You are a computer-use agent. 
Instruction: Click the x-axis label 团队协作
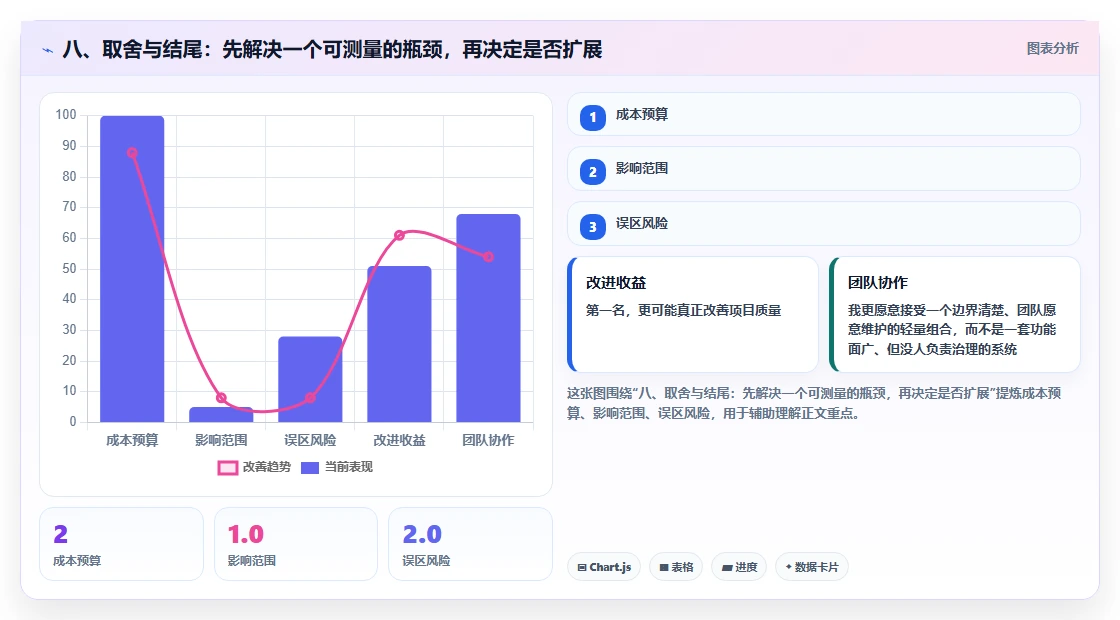pos(488,440)
